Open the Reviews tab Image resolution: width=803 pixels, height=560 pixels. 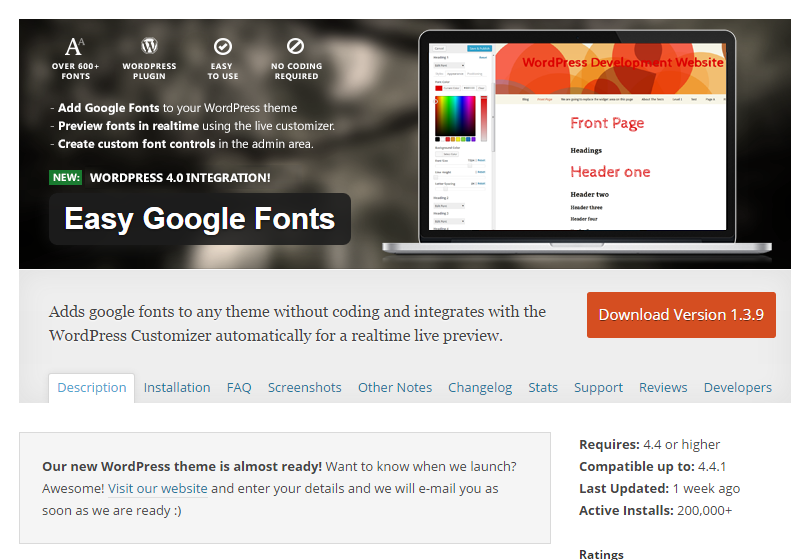[x=663, y=388]
